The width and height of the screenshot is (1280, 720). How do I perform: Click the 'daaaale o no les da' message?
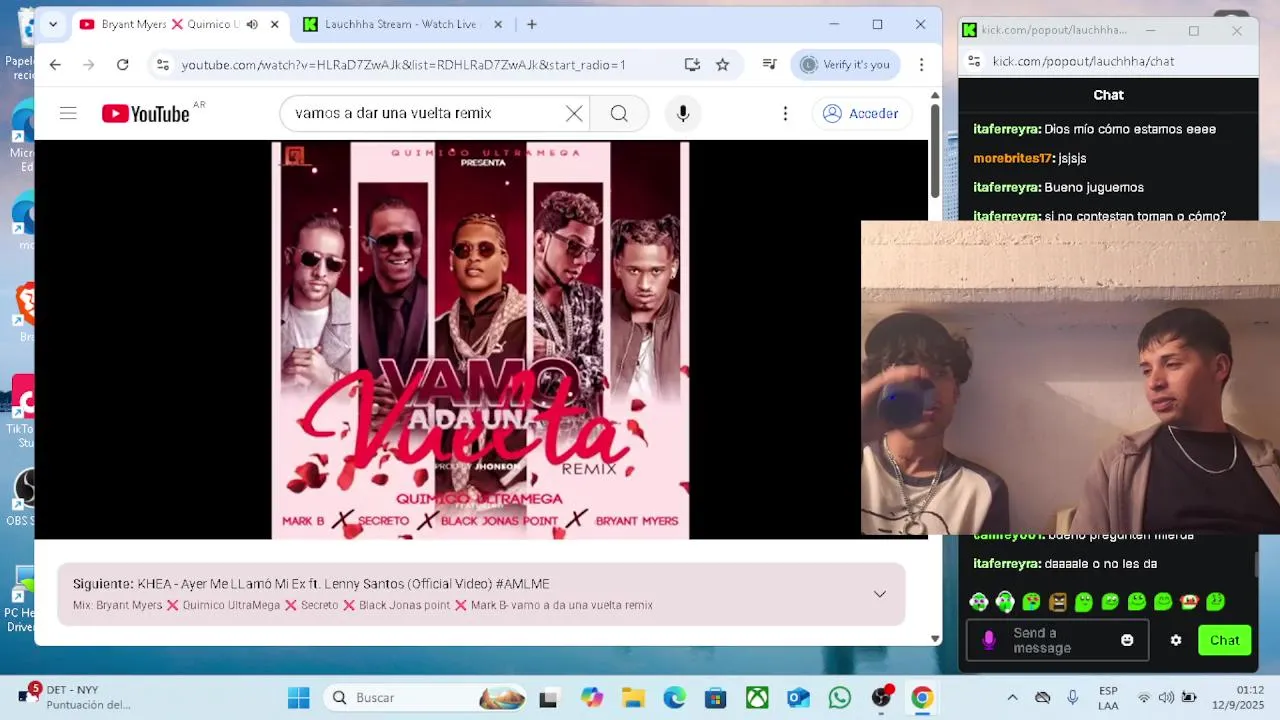[x=1100, y=564]
